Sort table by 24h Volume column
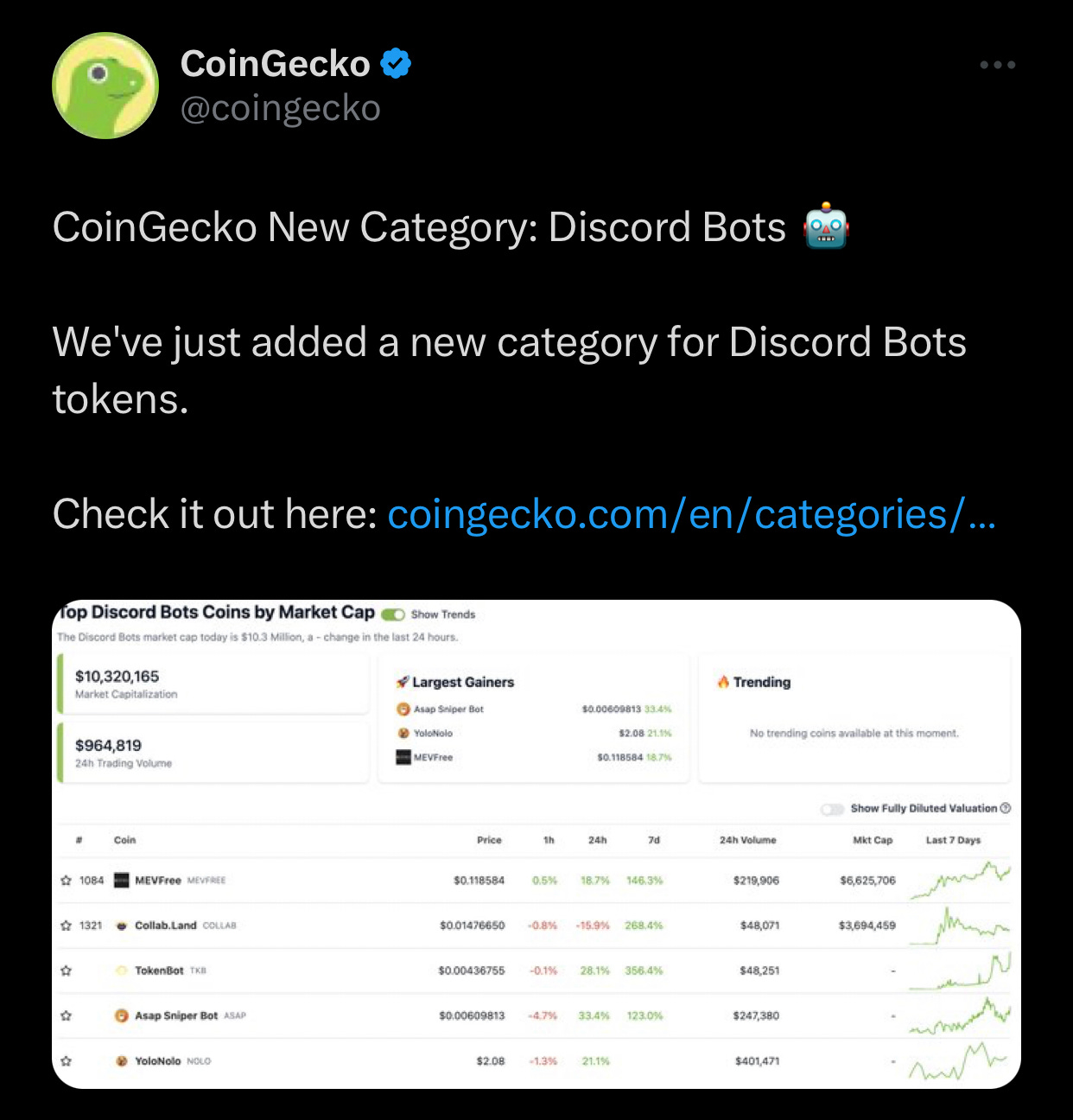 748,840
